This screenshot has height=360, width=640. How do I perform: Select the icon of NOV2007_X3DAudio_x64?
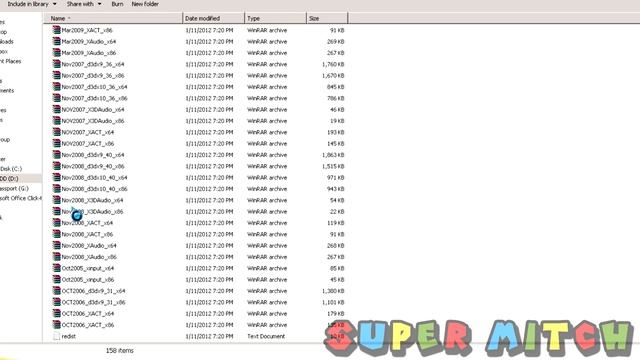coord(56,109)
